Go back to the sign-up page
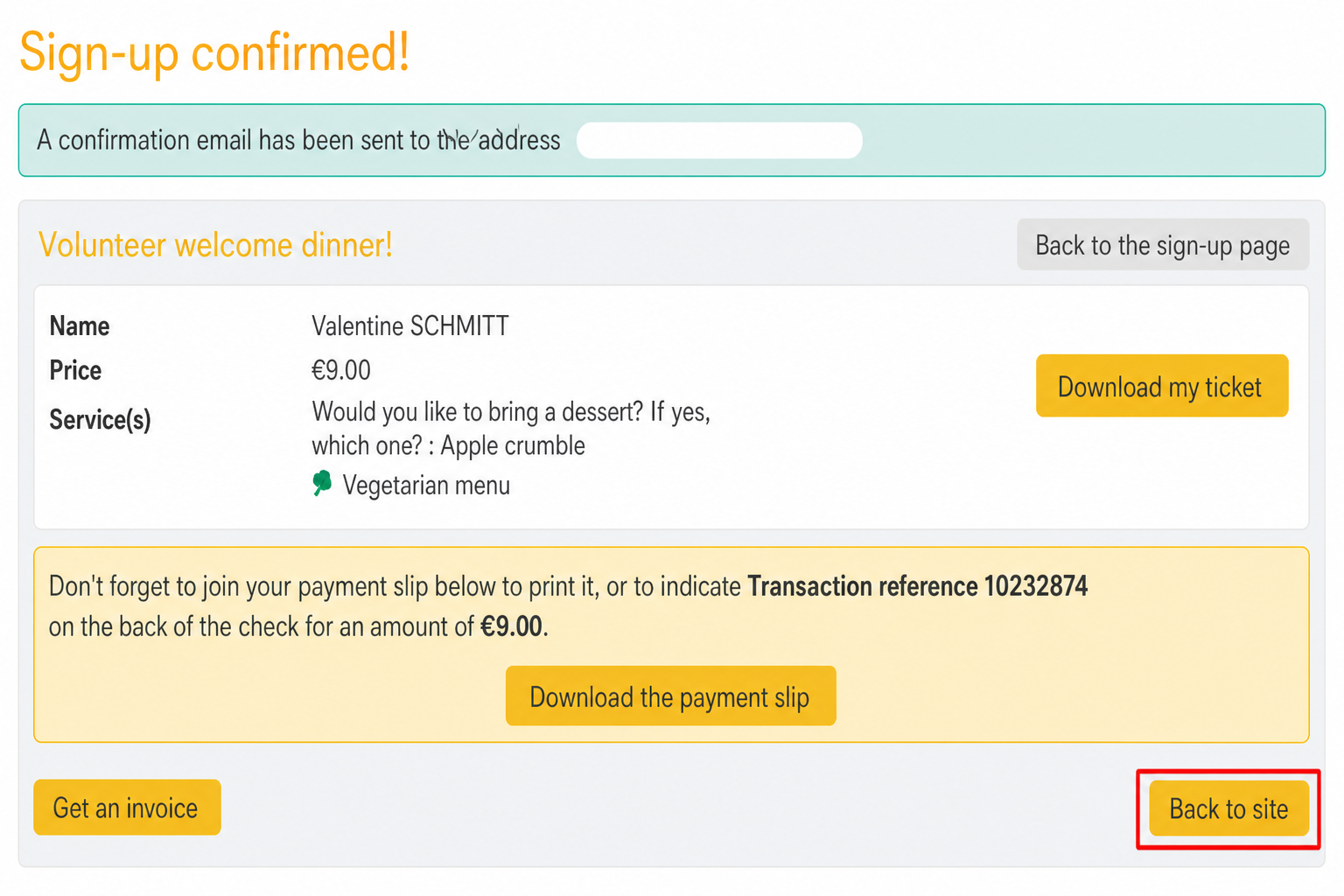This screenshot has height=896, width=1344. 1162,245
